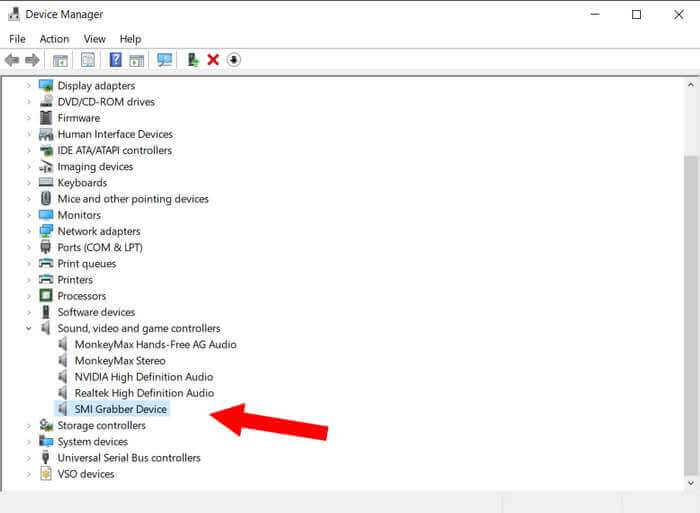The height and width of the screenshot is (513, 700).
Task: Select the Processors label
Action: coord(82,296)
